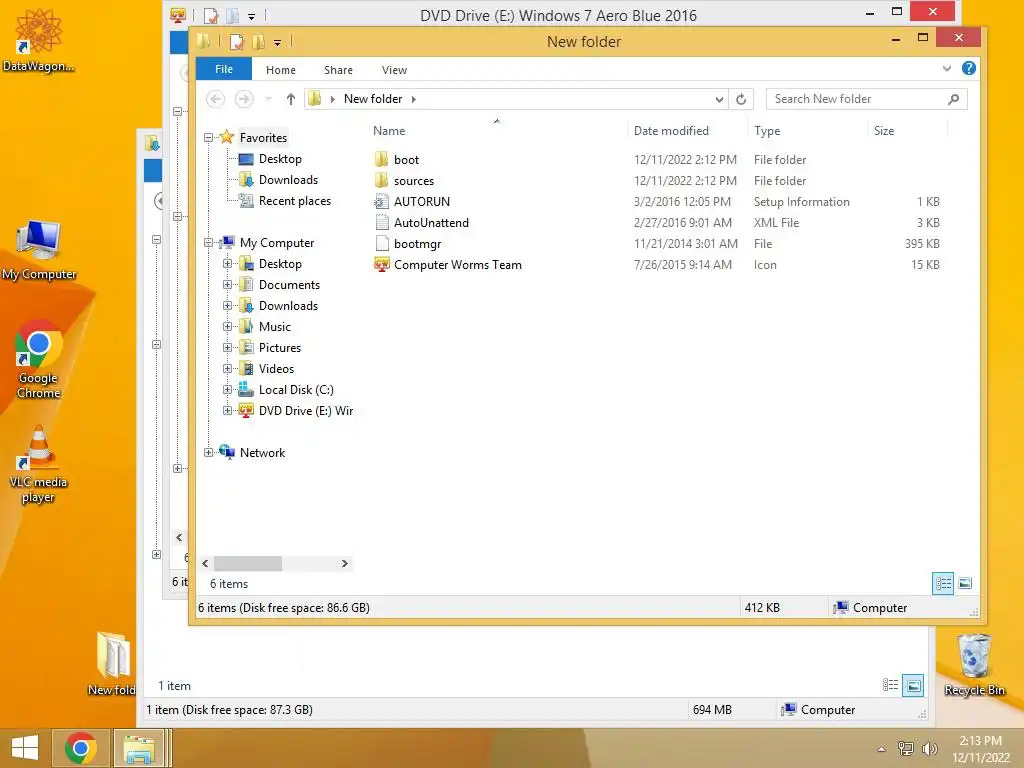Click the navigation pane scroll left arrow
Image resolution: width=1024 pixels, height=768 pixels.
(x=205, y=563)
